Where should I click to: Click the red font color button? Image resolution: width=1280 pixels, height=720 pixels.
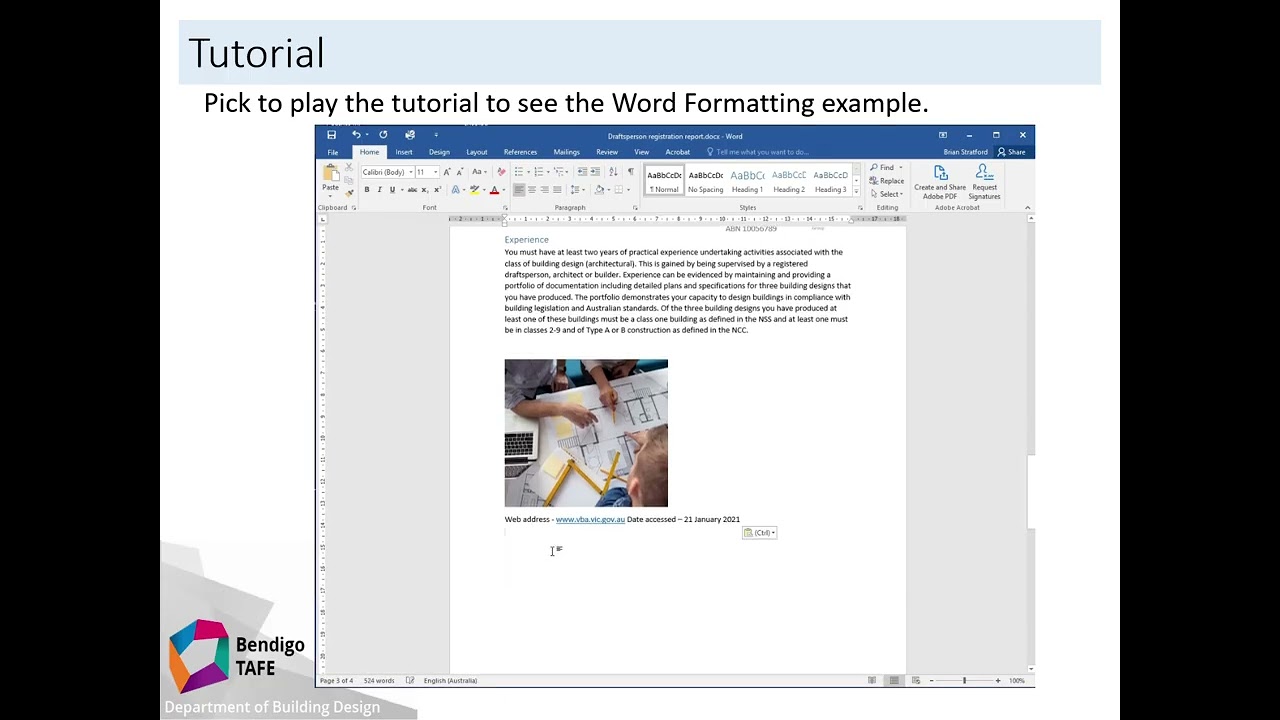point(494,190)
